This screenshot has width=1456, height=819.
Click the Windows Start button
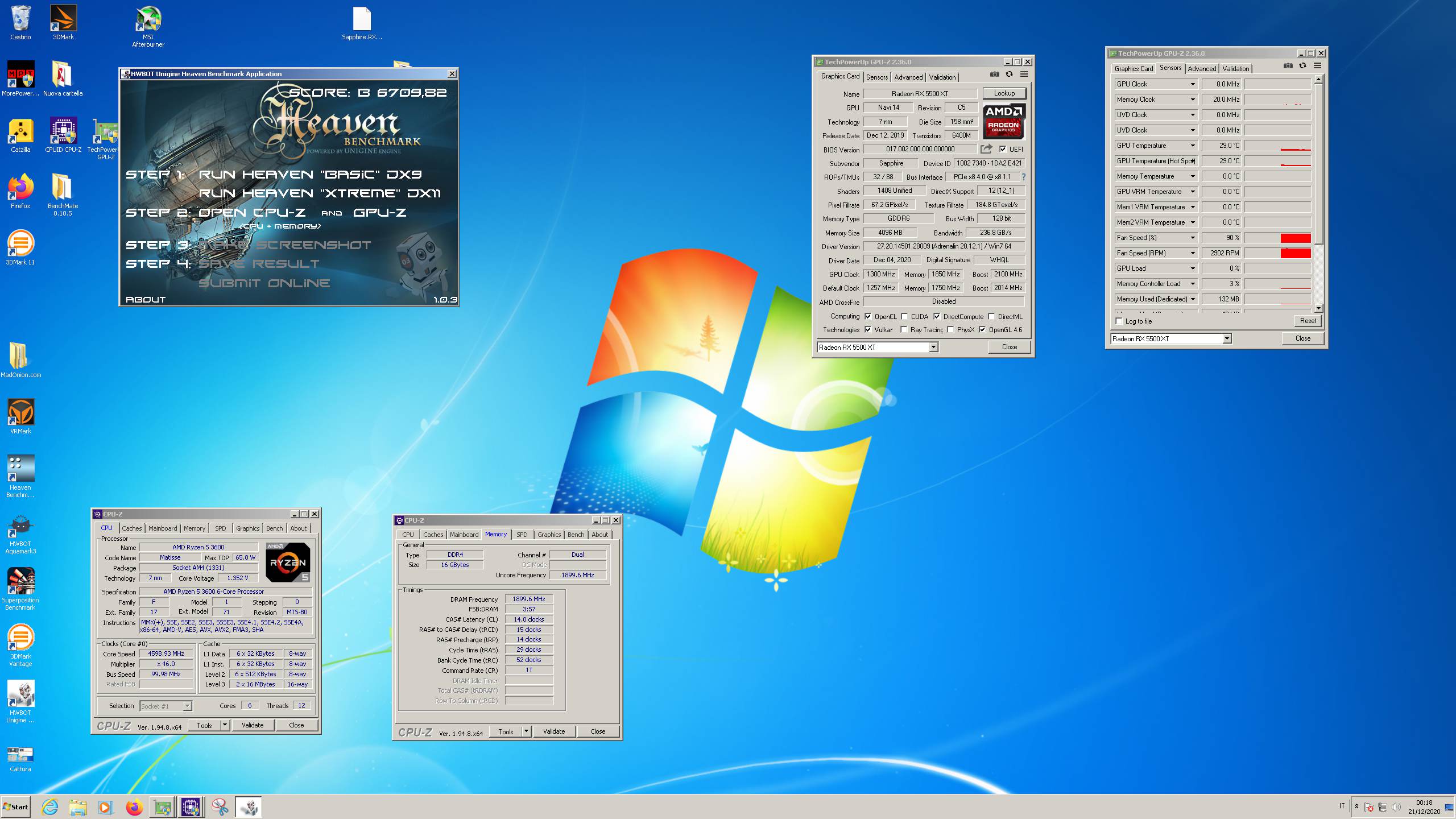coord(16,806)
